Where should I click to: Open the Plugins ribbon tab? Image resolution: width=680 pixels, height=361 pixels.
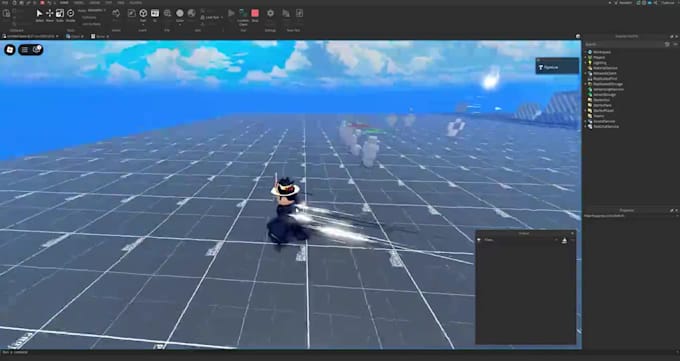135,3
